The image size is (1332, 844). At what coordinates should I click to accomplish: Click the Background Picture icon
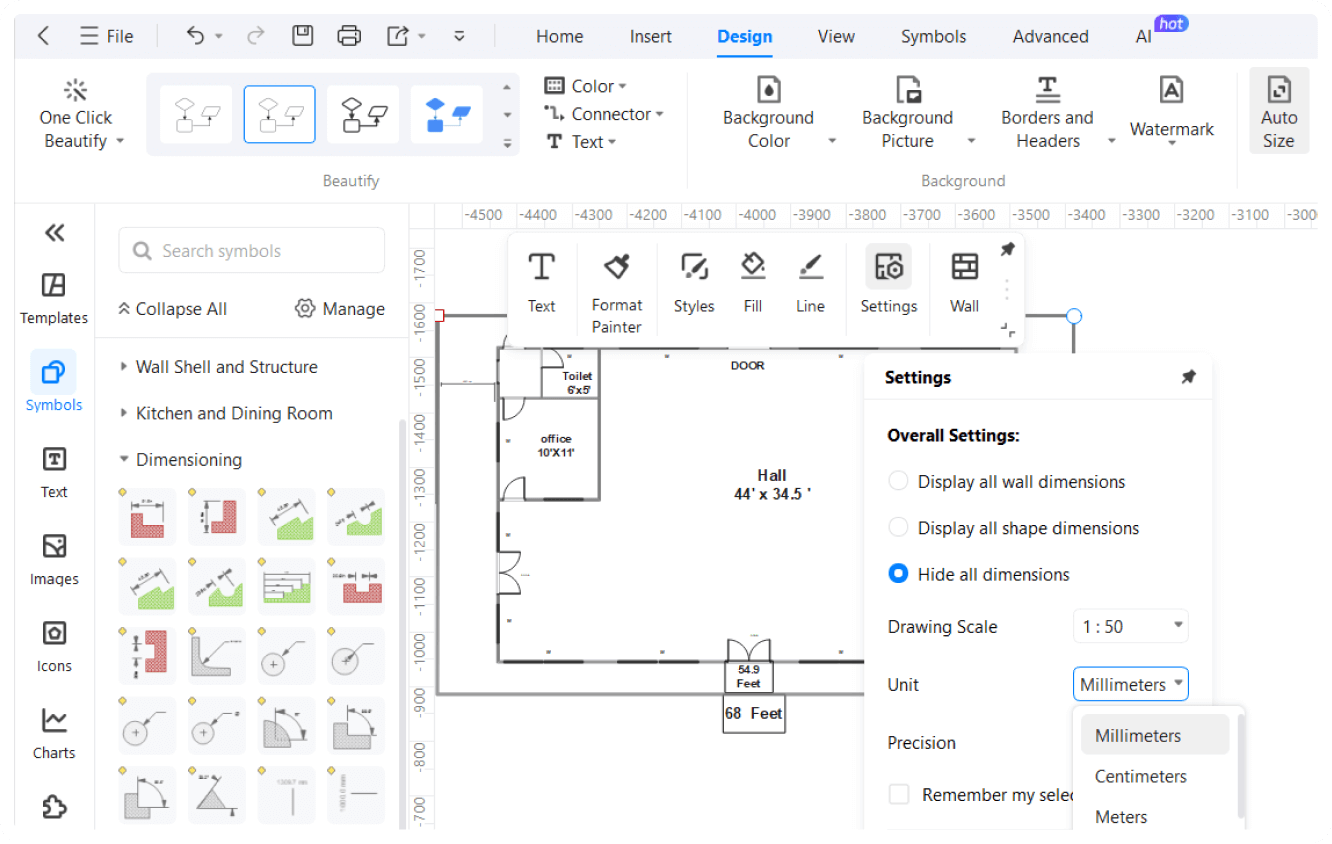[x=907, y=89]
